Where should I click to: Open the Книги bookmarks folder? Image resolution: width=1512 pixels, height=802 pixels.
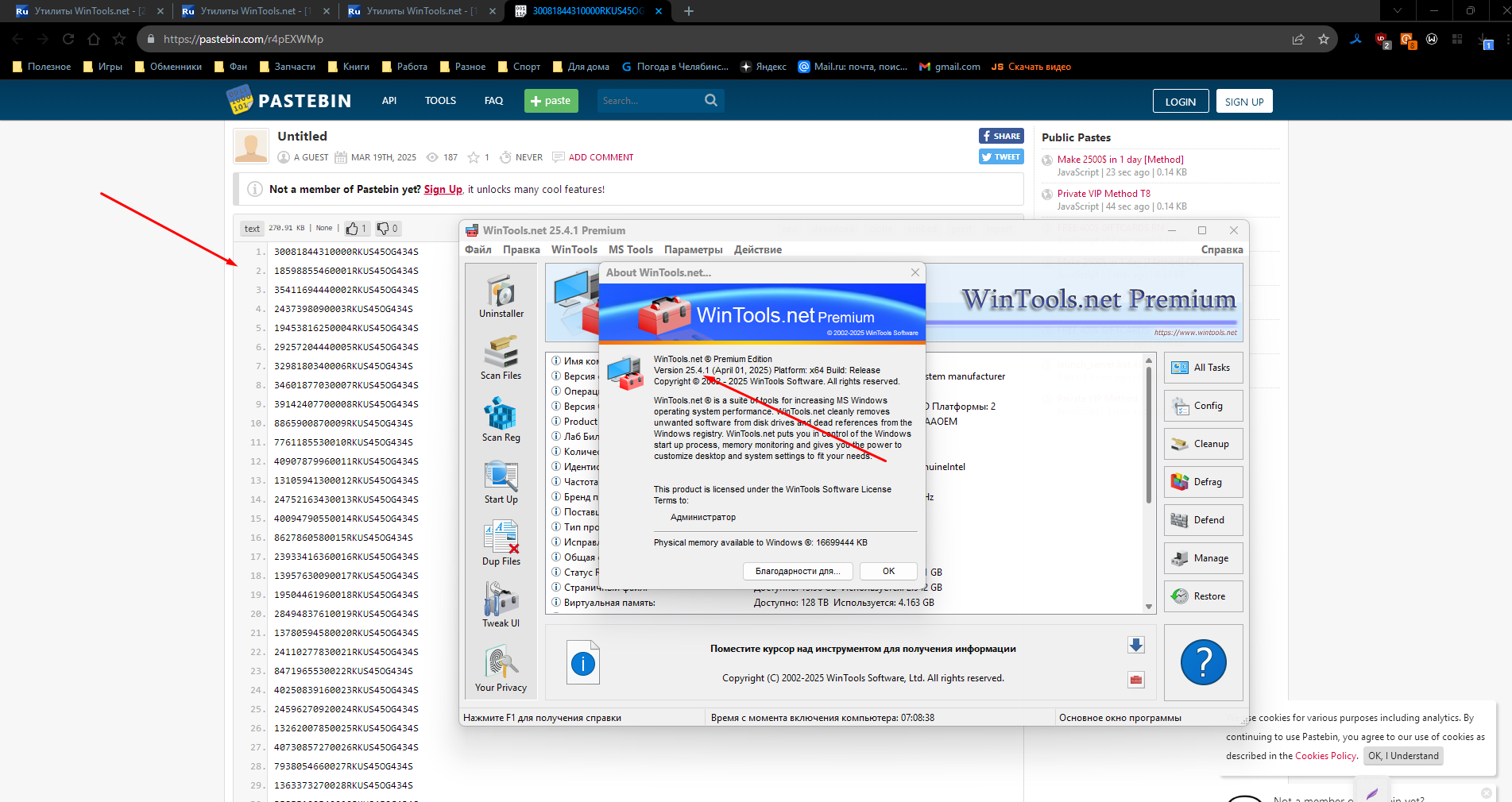pyautogui.click(x=348, y=67)
